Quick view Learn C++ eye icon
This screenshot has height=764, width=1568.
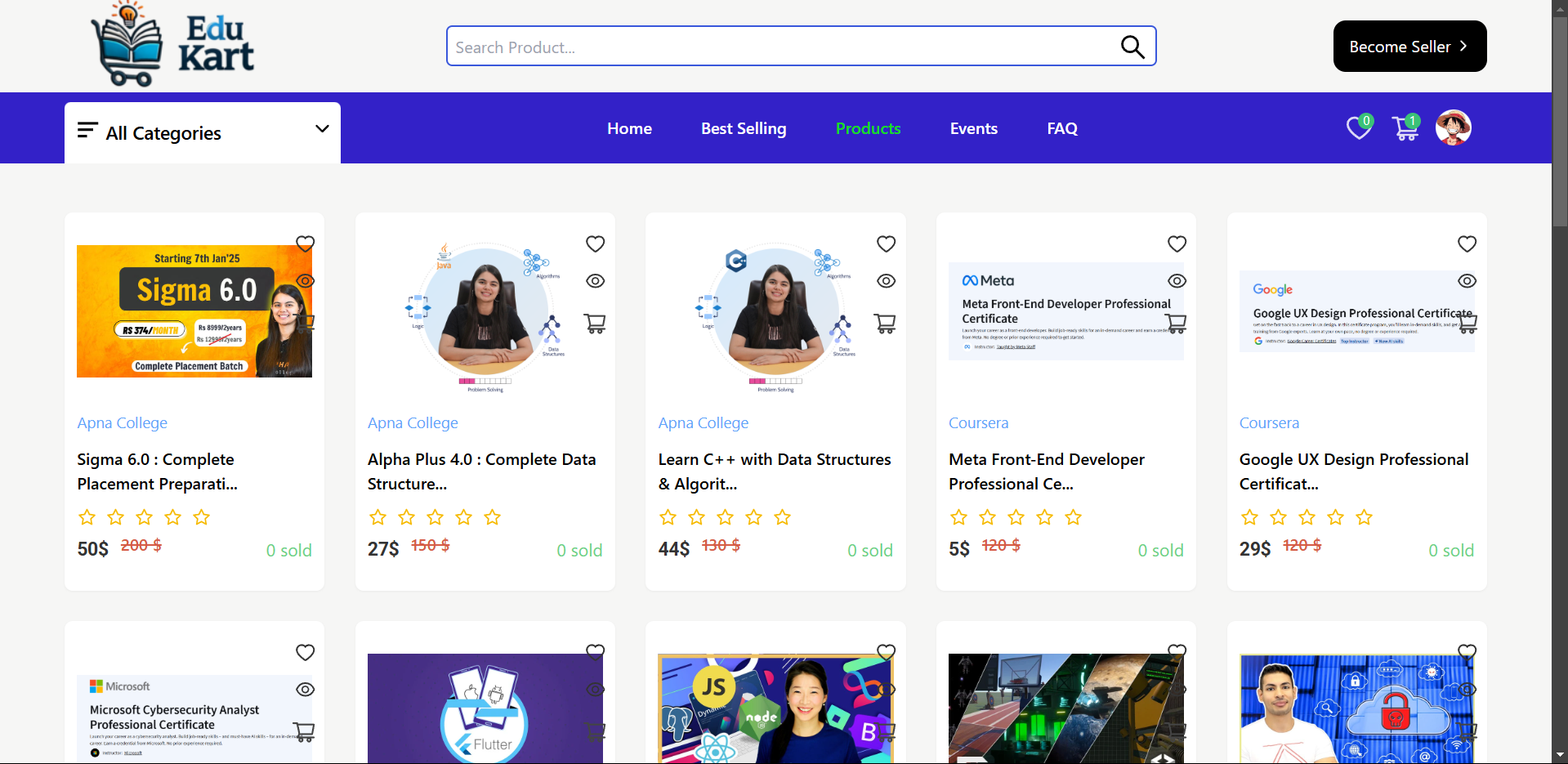(x=886, y=281)
